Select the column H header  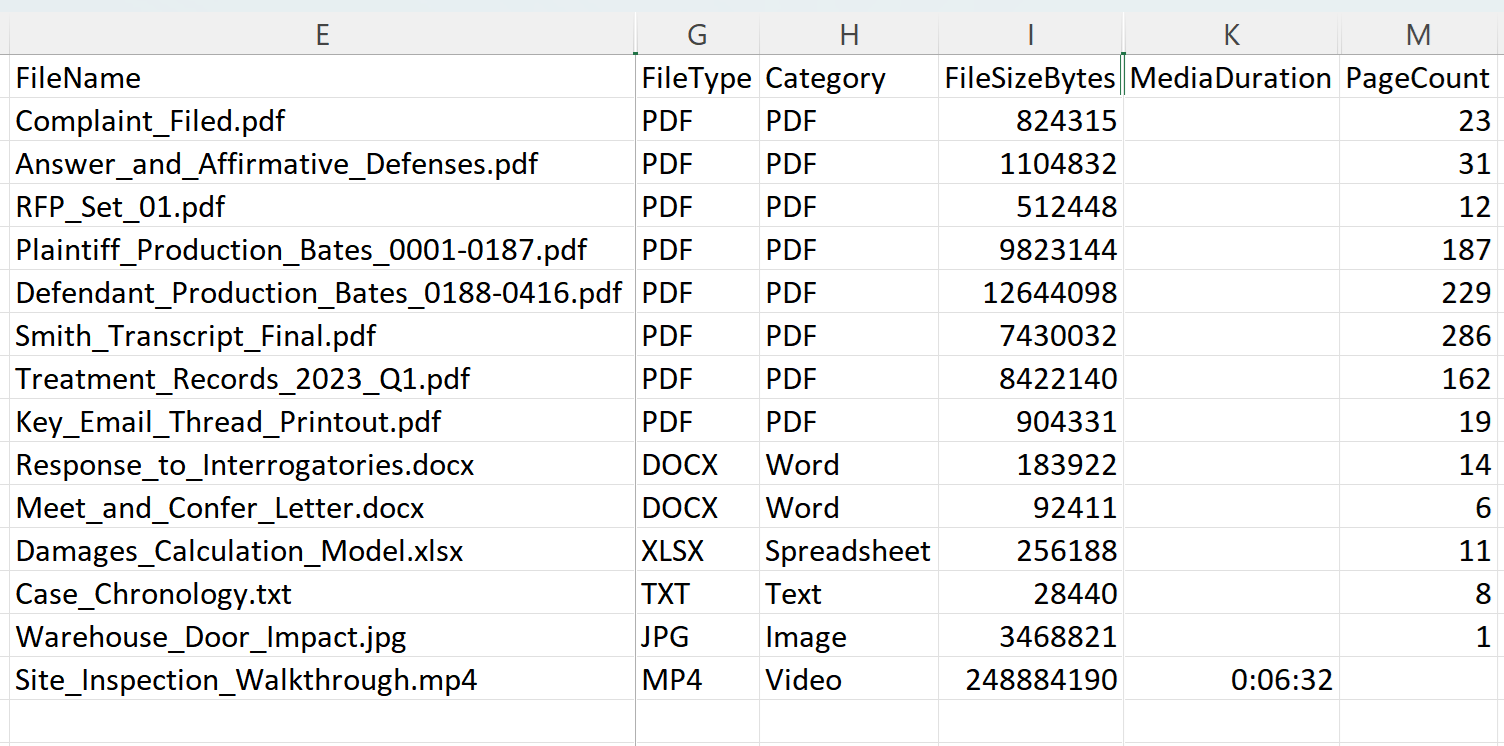[x=849, y=34]
